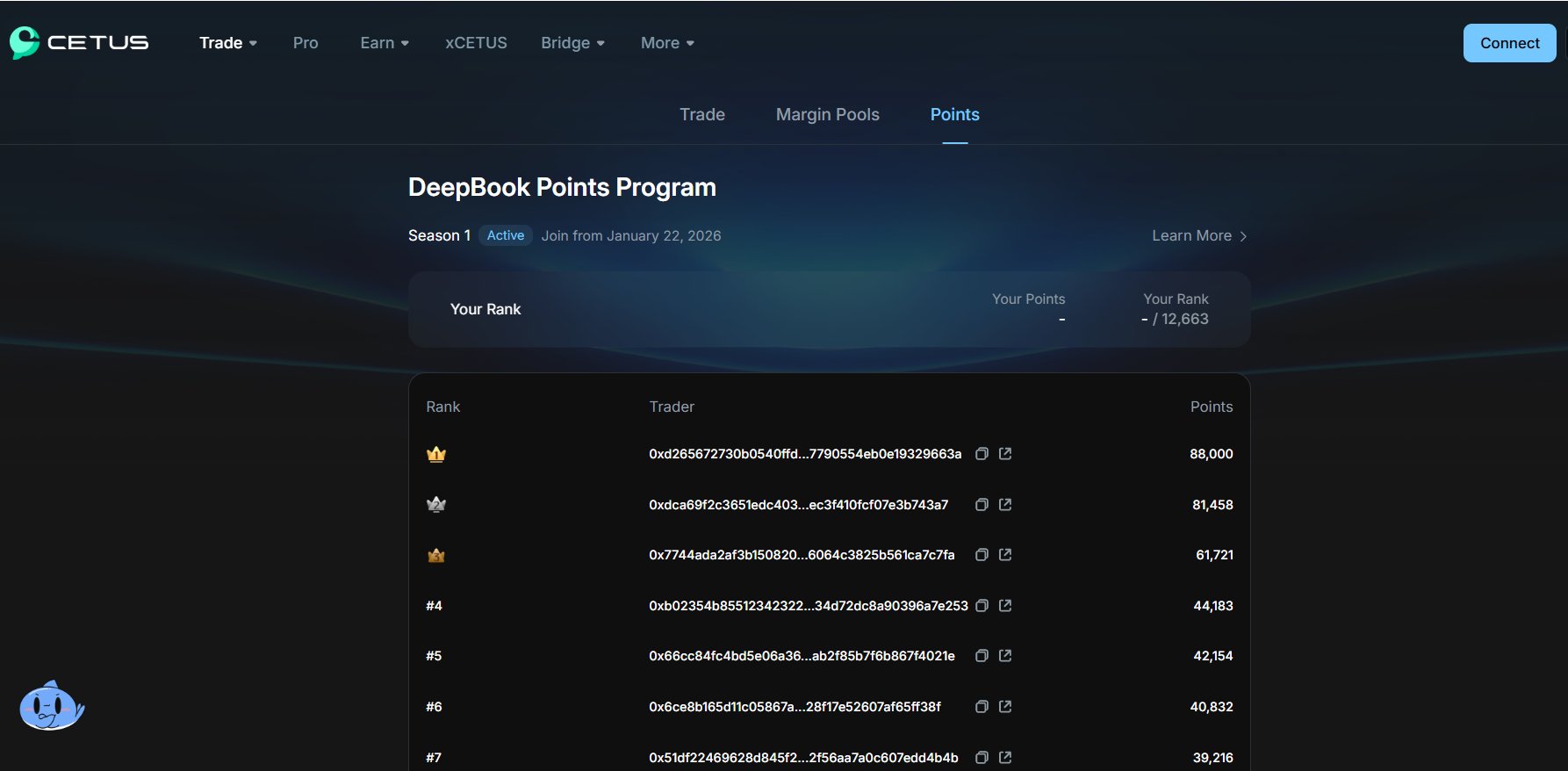Open rank #7 trader external link
The height and width of the screenshot is (771, 1568).
[x=1005, y=757]
